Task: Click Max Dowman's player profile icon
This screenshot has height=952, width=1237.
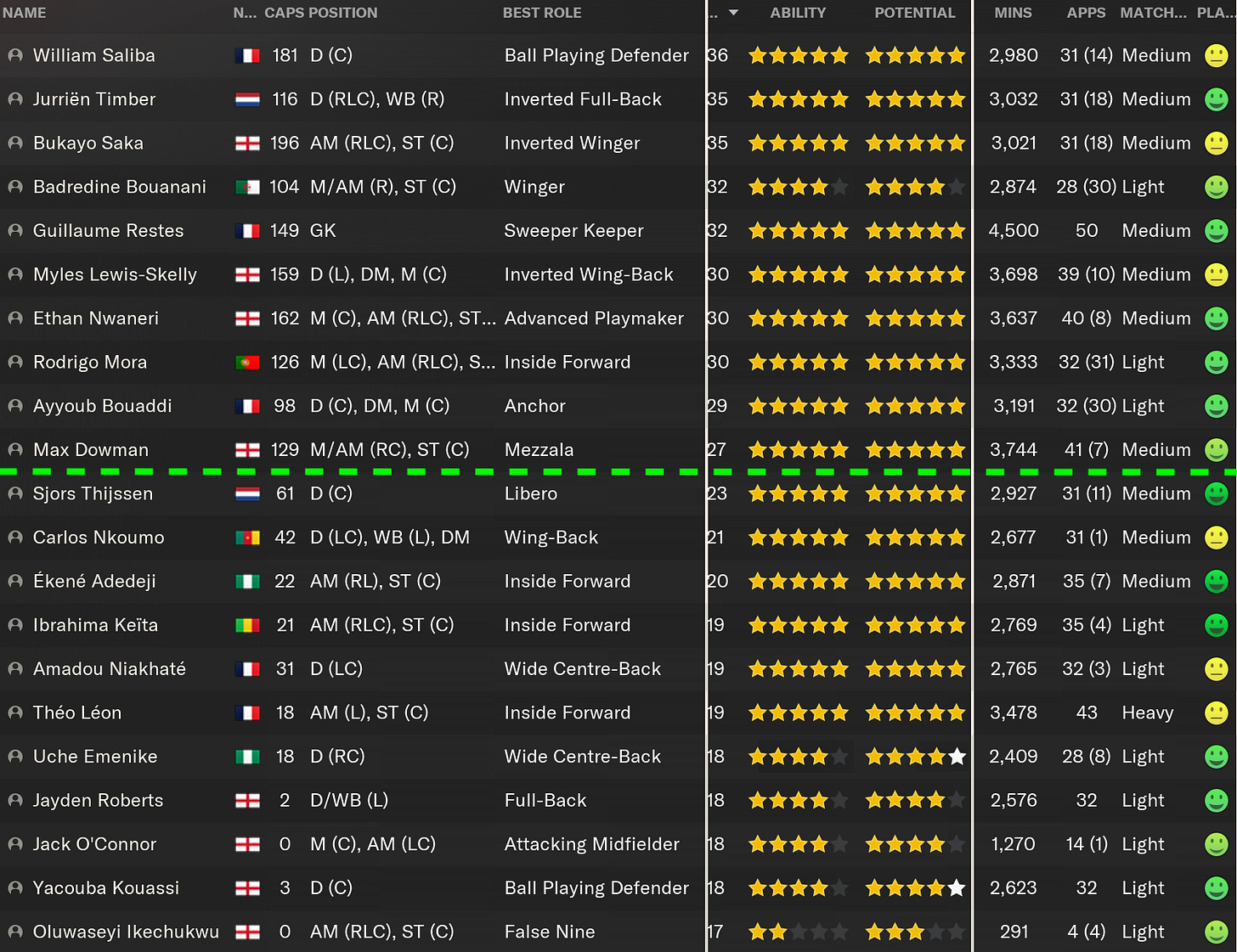Action: click(x=15, y=450)
